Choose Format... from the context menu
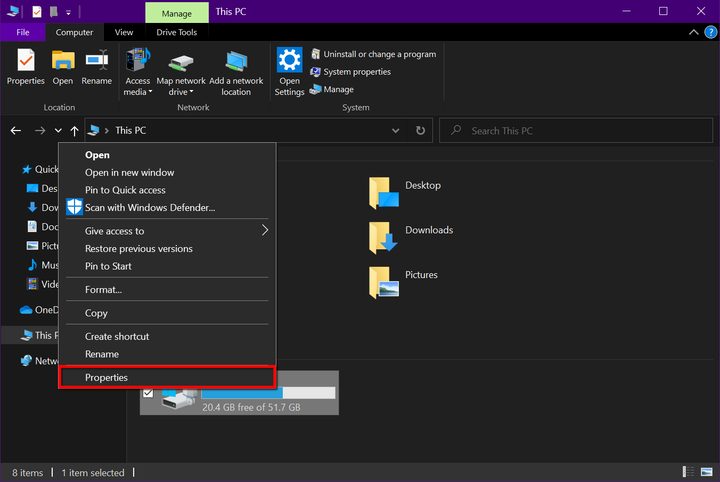Viewport: 720px width, 482px height. [x=167, y=290]
